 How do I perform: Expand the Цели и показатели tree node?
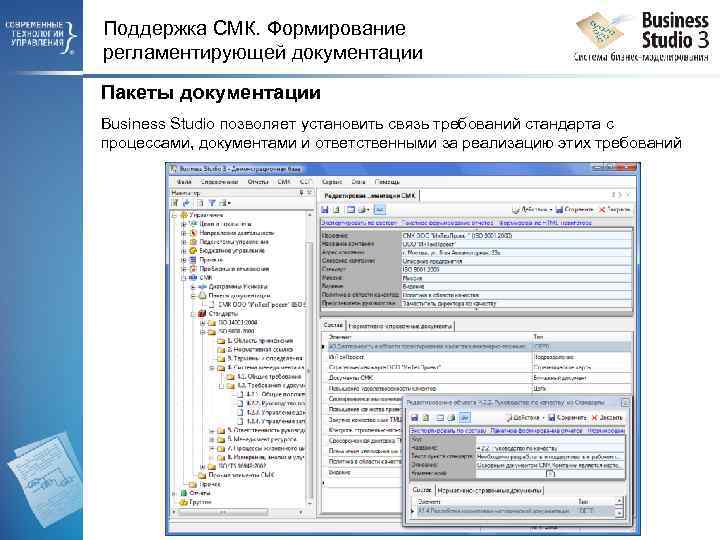(x=184, y=224)
